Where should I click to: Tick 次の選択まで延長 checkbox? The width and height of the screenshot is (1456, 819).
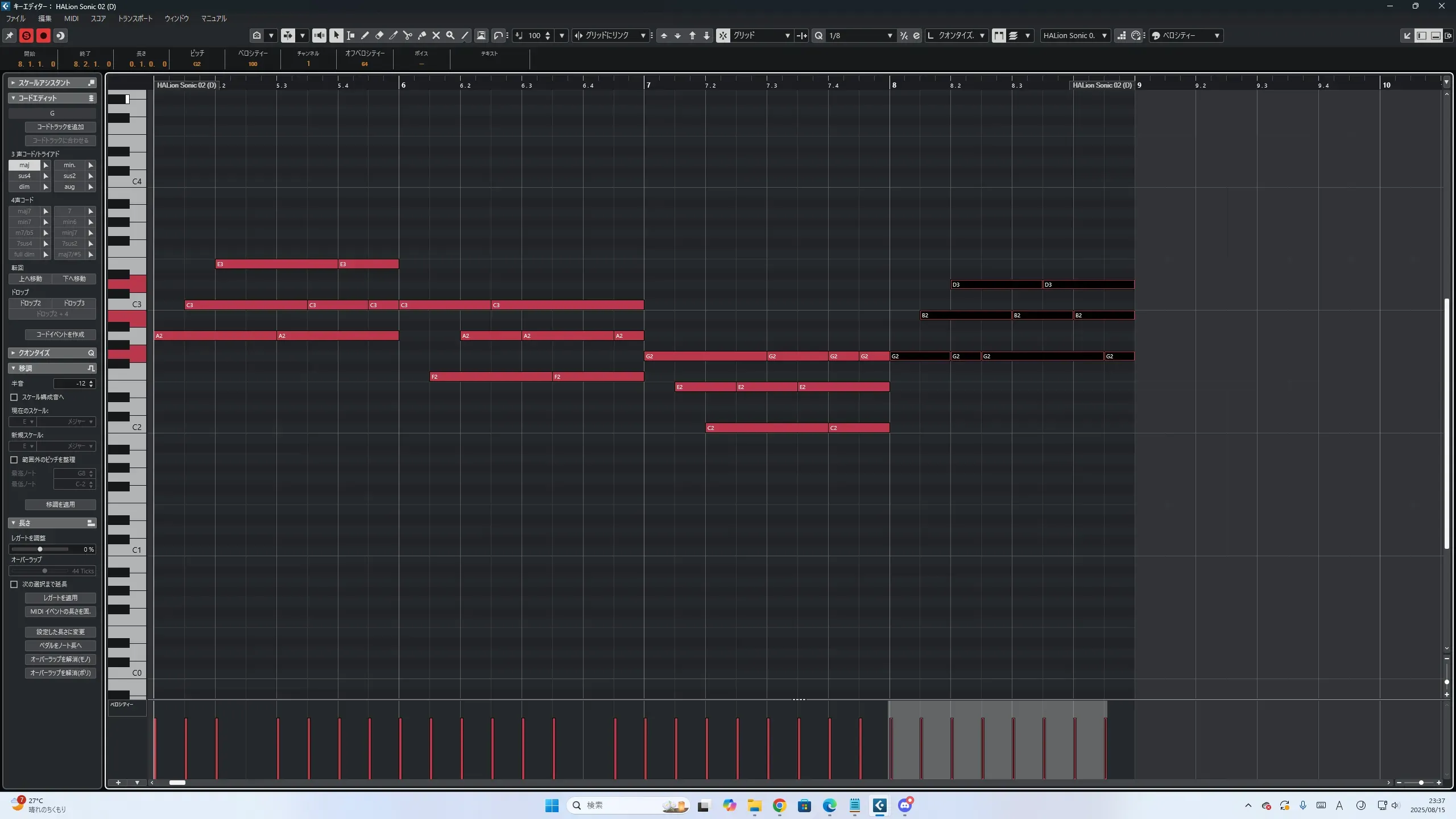tap(14, 584)
